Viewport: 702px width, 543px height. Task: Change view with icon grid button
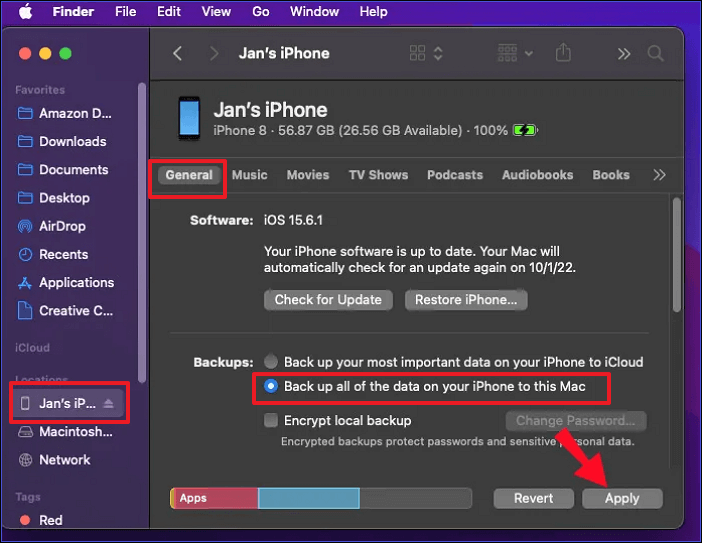[426, 53]
